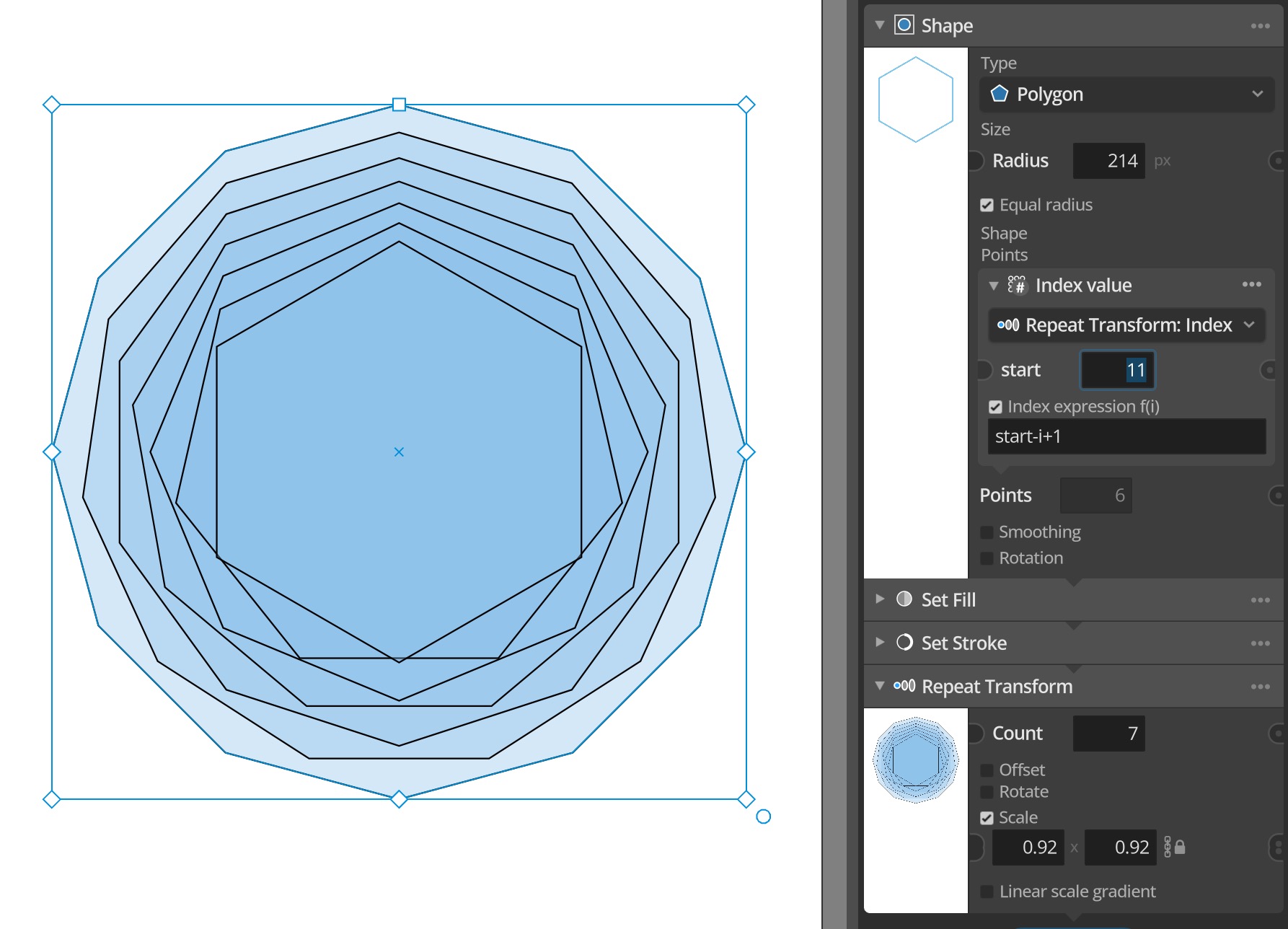This screenshot has height=929, width=1288.
Task: Toggle the scale proportions lock icon
Action: (x=1179, y=847)
